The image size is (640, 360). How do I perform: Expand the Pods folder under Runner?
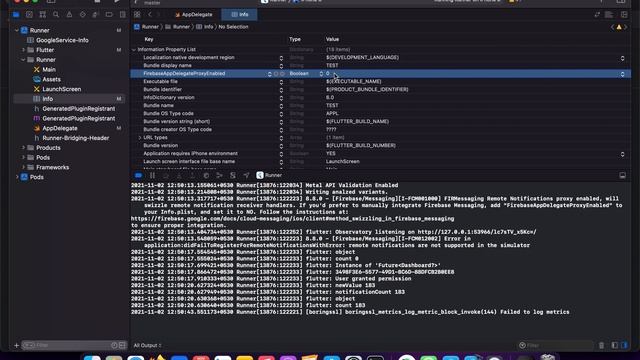pyautogui.click(x=23, y=158)
